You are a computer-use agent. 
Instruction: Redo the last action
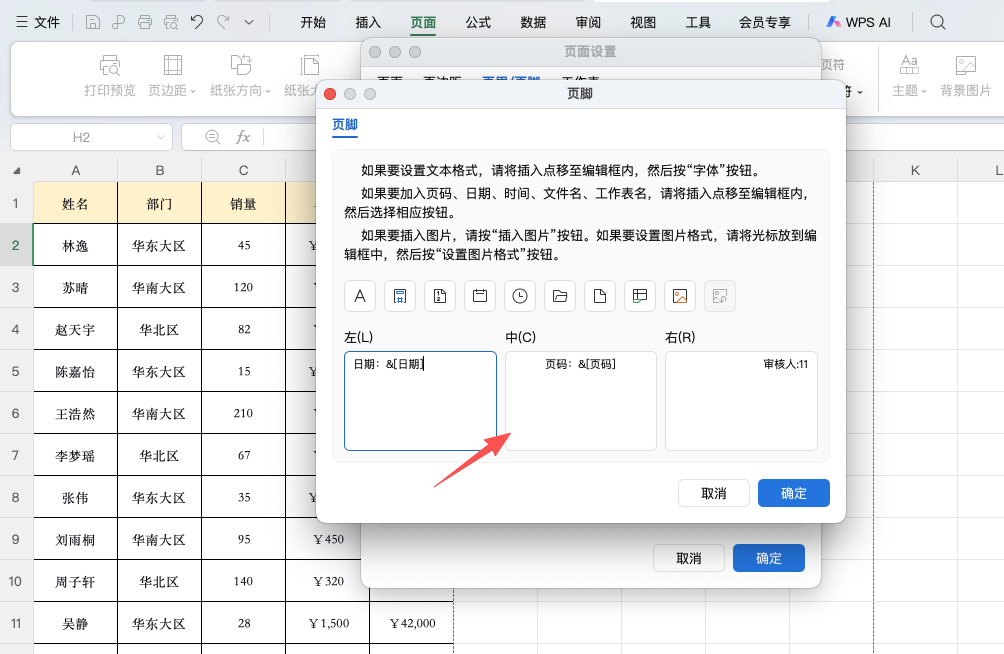pos(223,22)
